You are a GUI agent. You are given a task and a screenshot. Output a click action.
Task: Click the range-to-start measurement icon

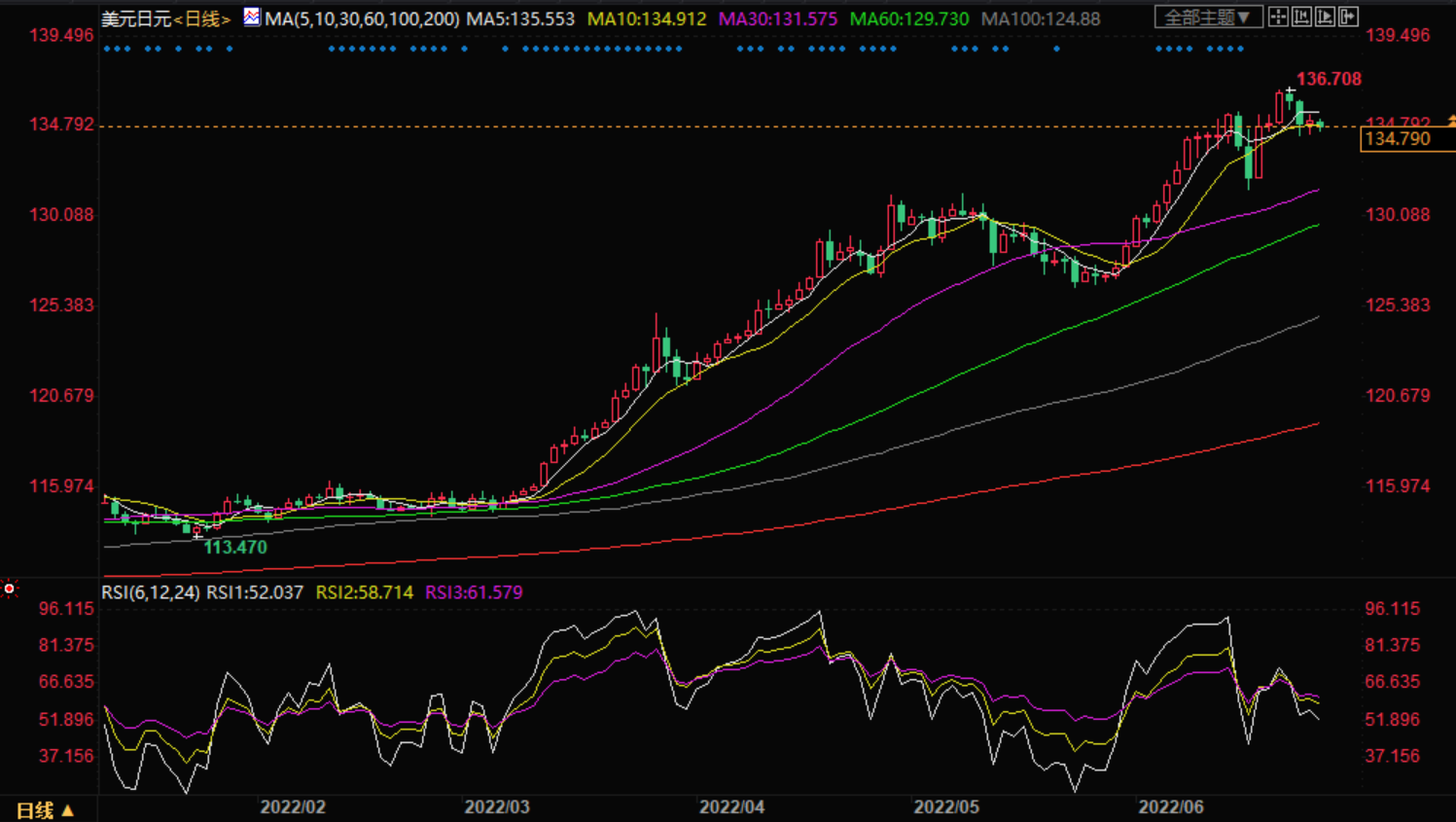tap(1301, 17)
